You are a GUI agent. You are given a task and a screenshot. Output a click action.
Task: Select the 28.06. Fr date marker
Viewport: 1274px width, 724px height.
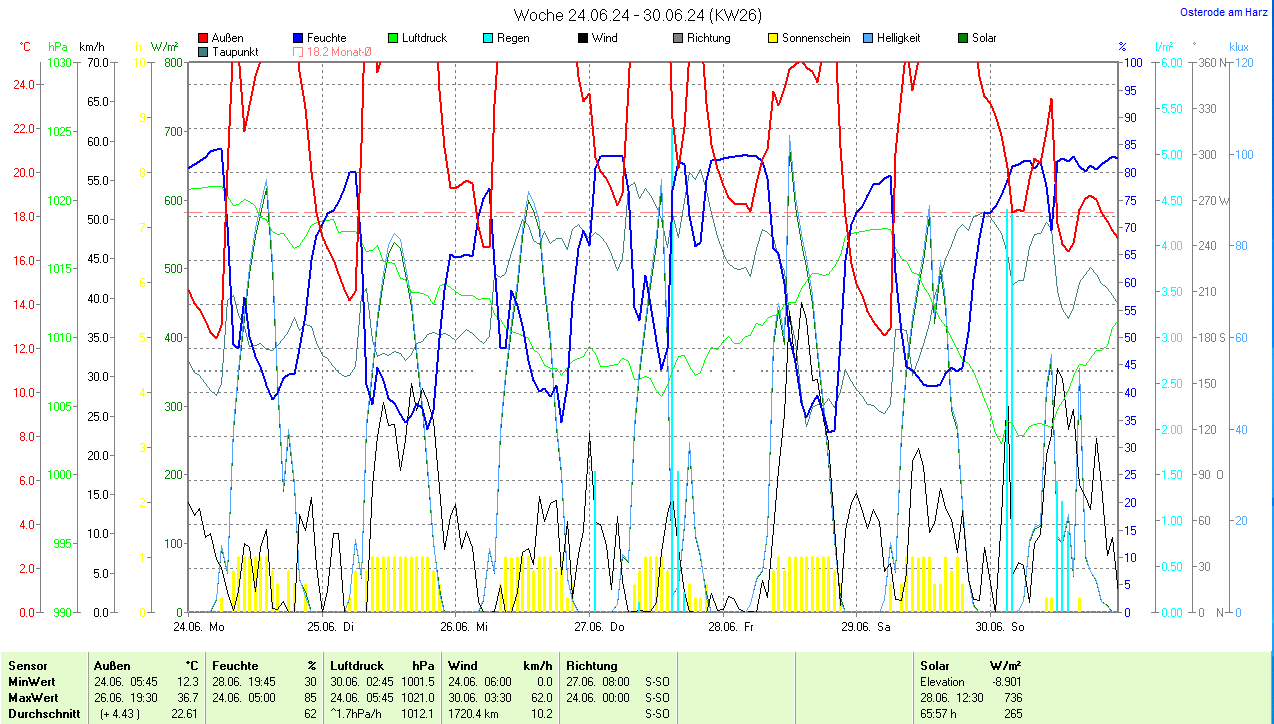731,627
